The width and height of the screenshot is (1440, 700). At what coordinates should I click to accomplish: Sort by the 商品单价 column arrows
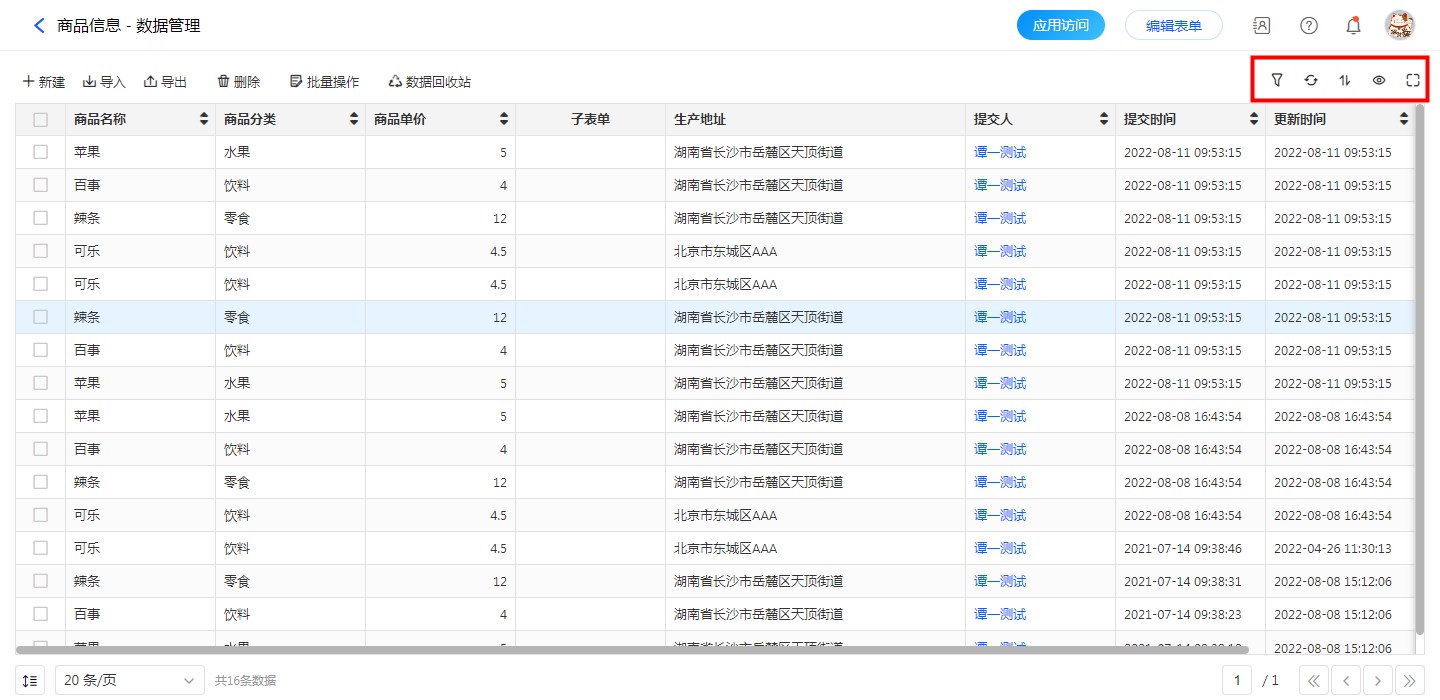[x=504, y=120]
